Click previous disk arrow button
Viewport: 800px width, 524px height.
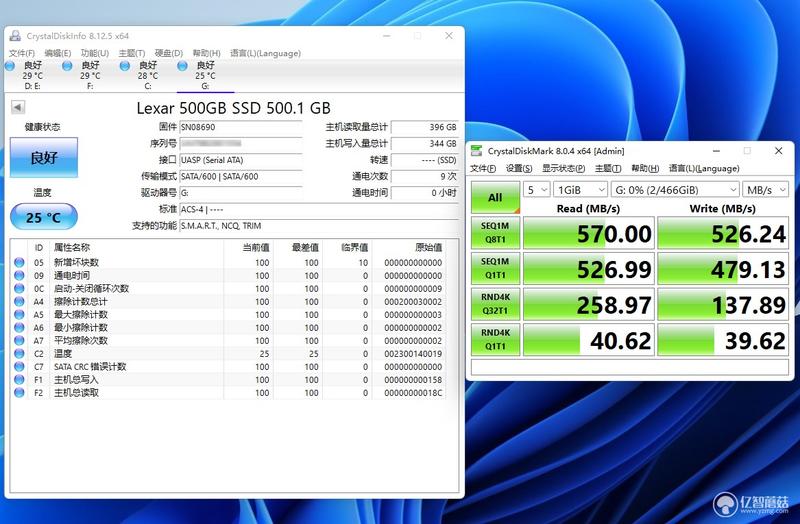tap(18, 107)
